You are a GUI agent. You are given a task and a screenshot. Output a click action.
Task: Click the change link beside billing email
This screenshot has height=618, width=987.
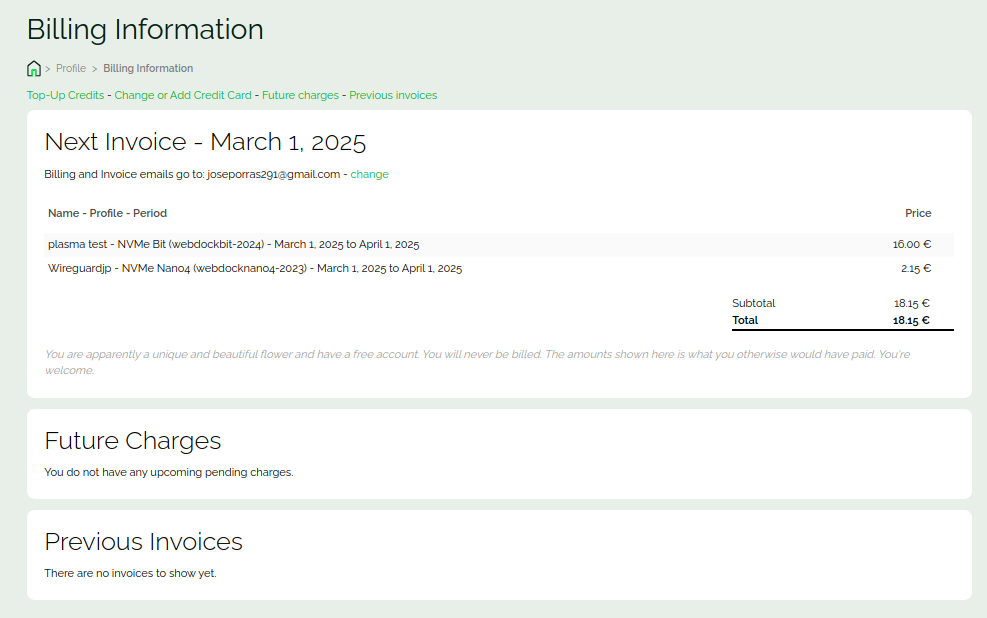pyautogui.click(x=369, y=174)
